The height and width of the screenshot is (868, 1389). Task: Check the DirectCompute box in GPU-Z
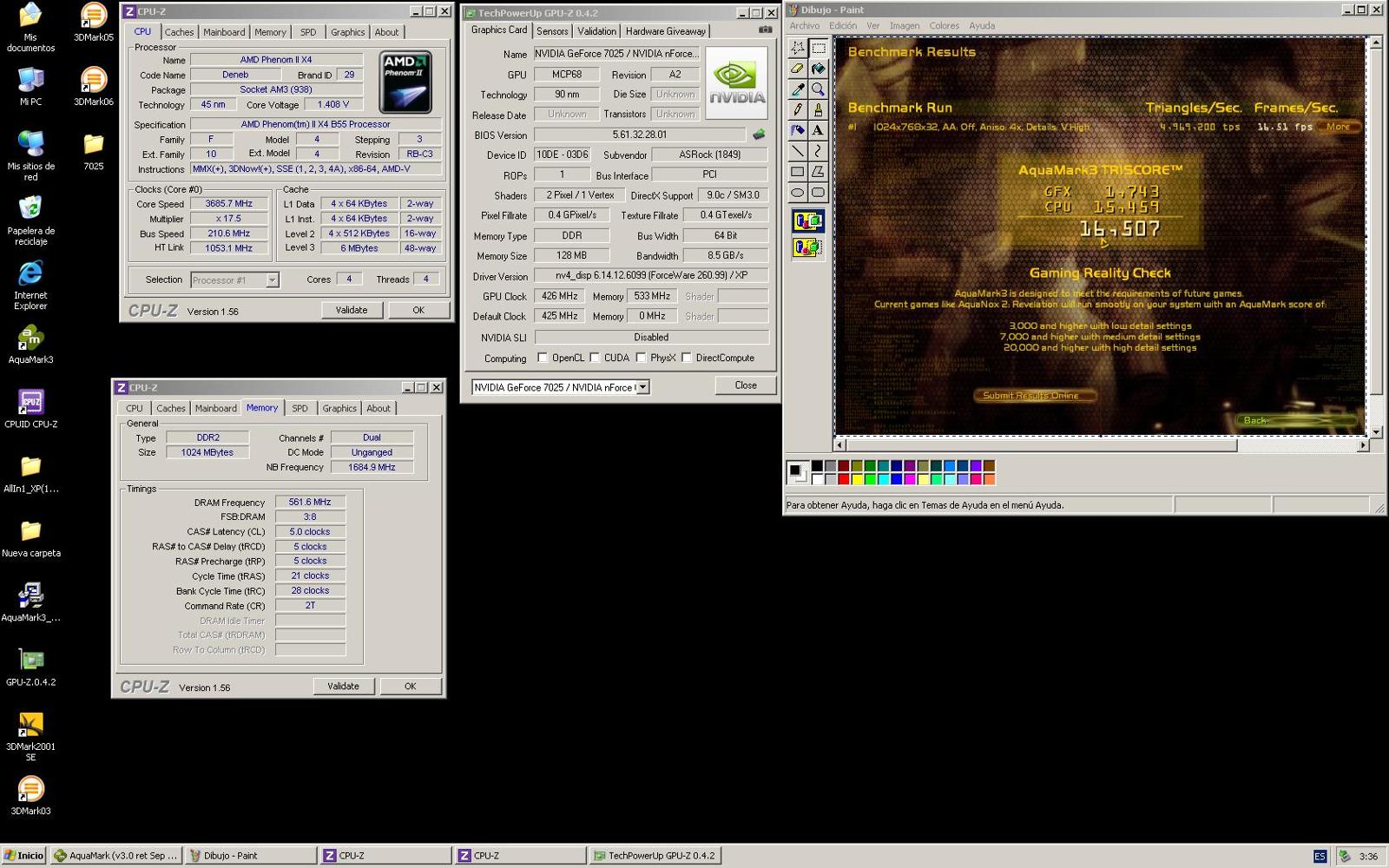[x=687, y=358]
